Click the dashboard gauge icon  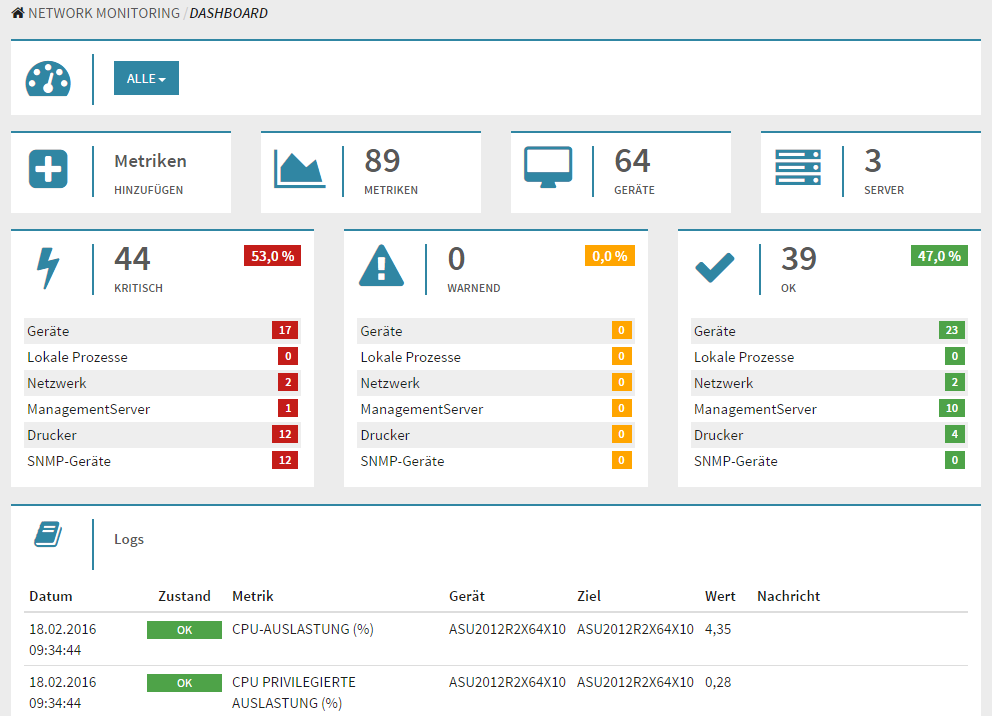[48, 79]
